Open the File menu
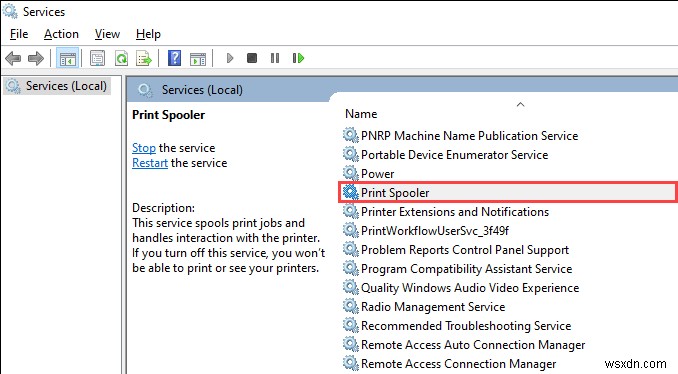The width and height of the screenshot is (678, 374). pyautogui.click(x=19, y=34)
